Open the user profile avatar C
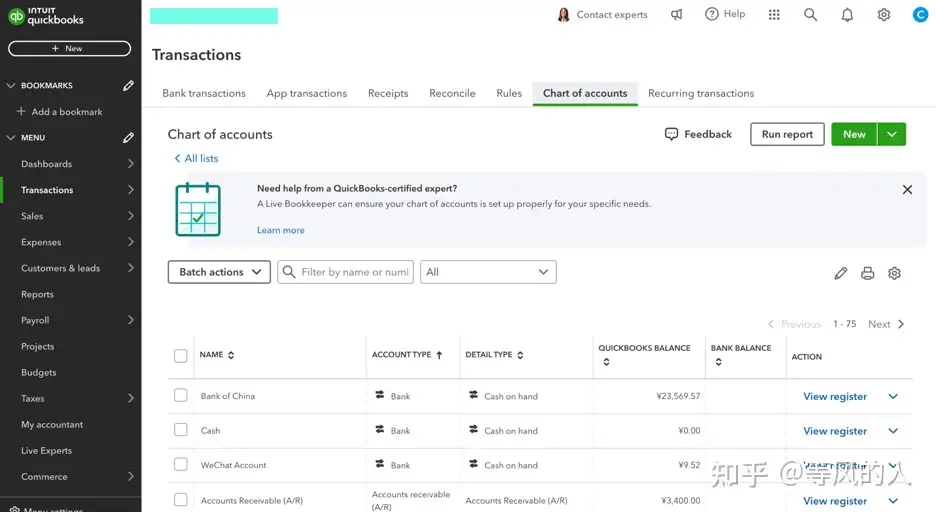The height and width of the screenshot is (512, 936). (920, 14)
